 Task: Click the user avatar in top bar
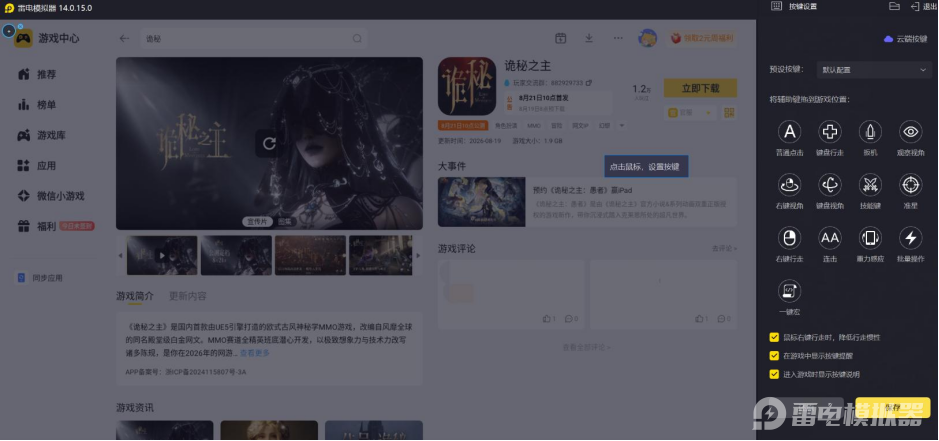[x=647, y=38]
